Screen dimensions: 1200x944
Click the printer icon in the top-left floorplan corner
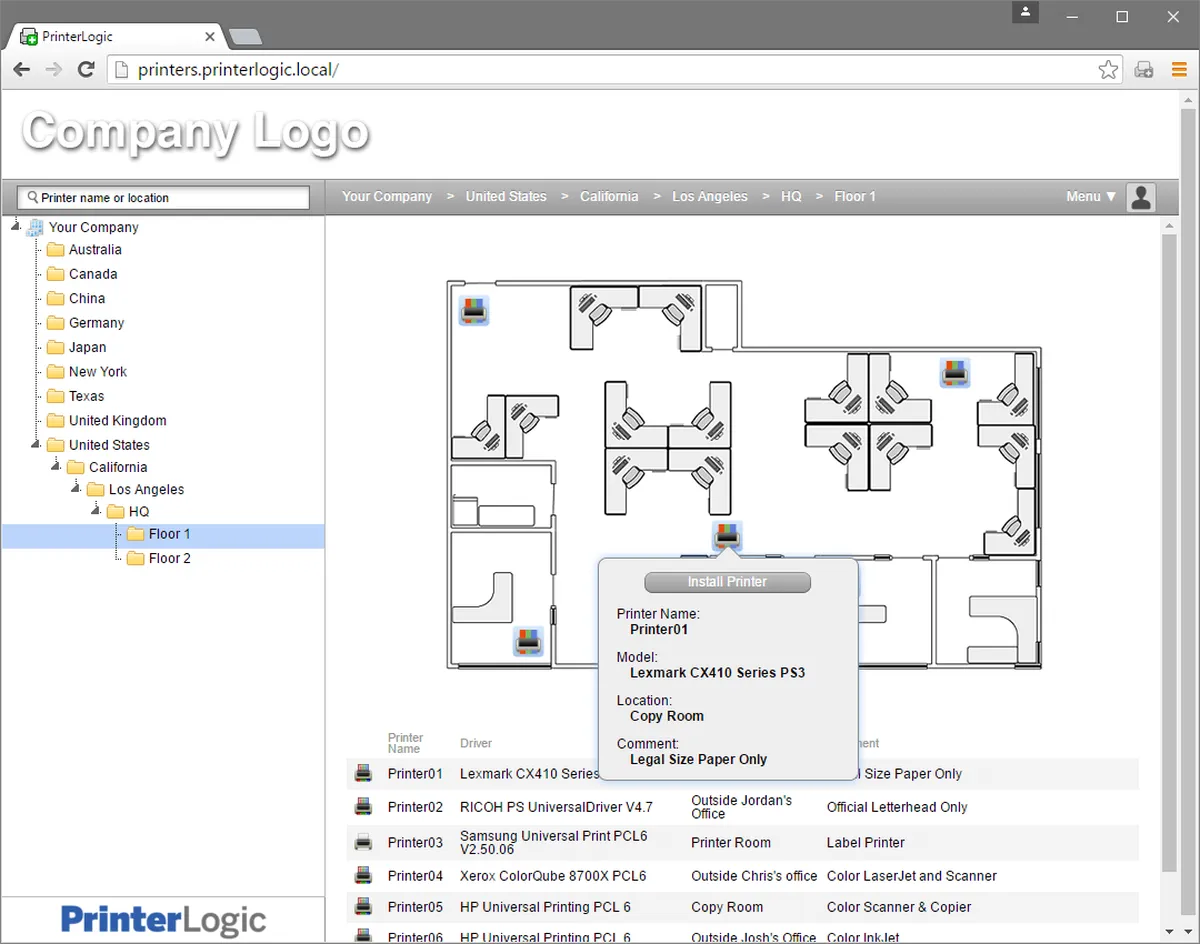click(x=474, y=311)
